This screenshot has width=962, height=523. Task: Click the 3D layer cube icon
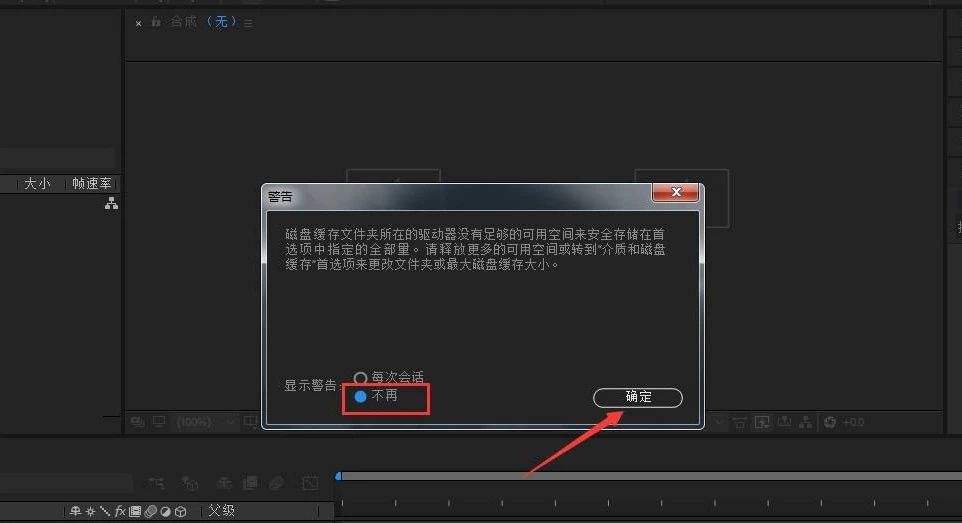180,511
